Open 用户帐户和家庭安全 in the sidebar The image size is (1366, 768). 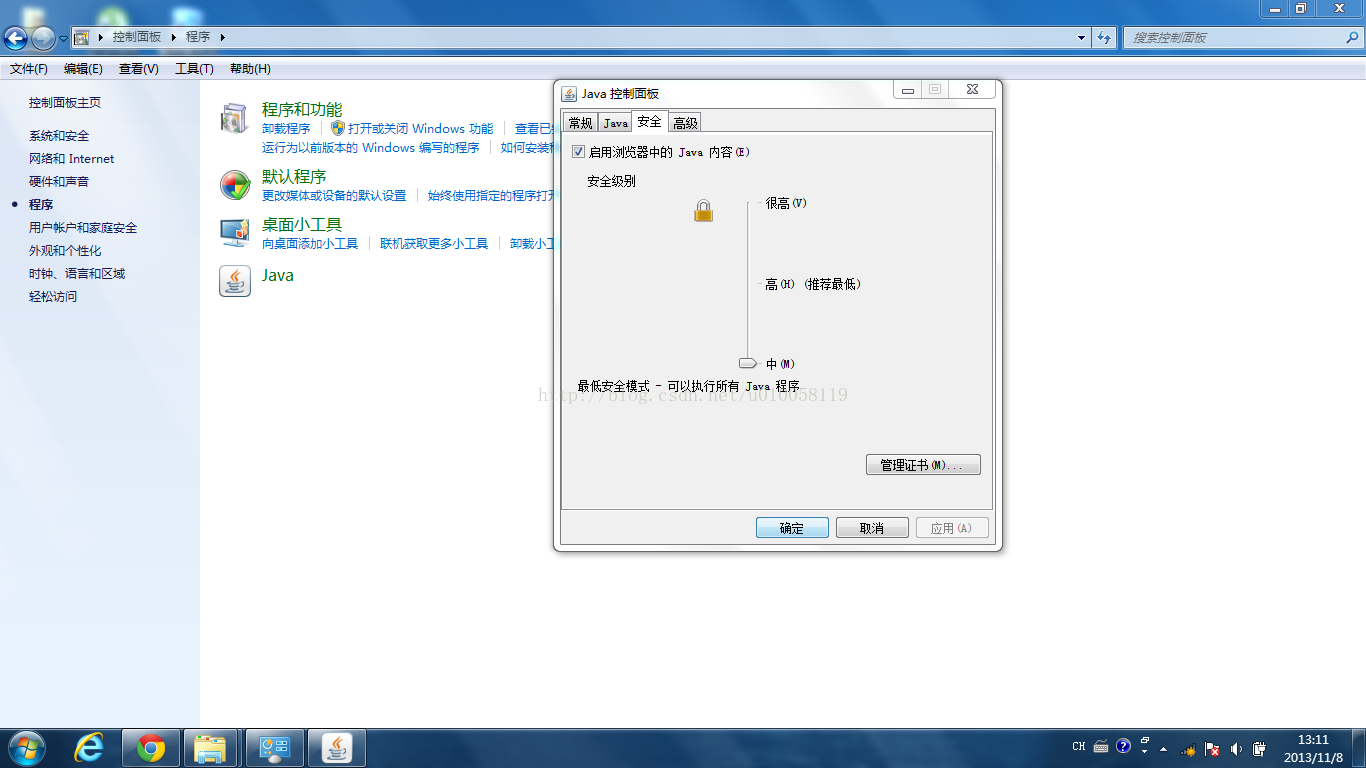coord(83,227)
